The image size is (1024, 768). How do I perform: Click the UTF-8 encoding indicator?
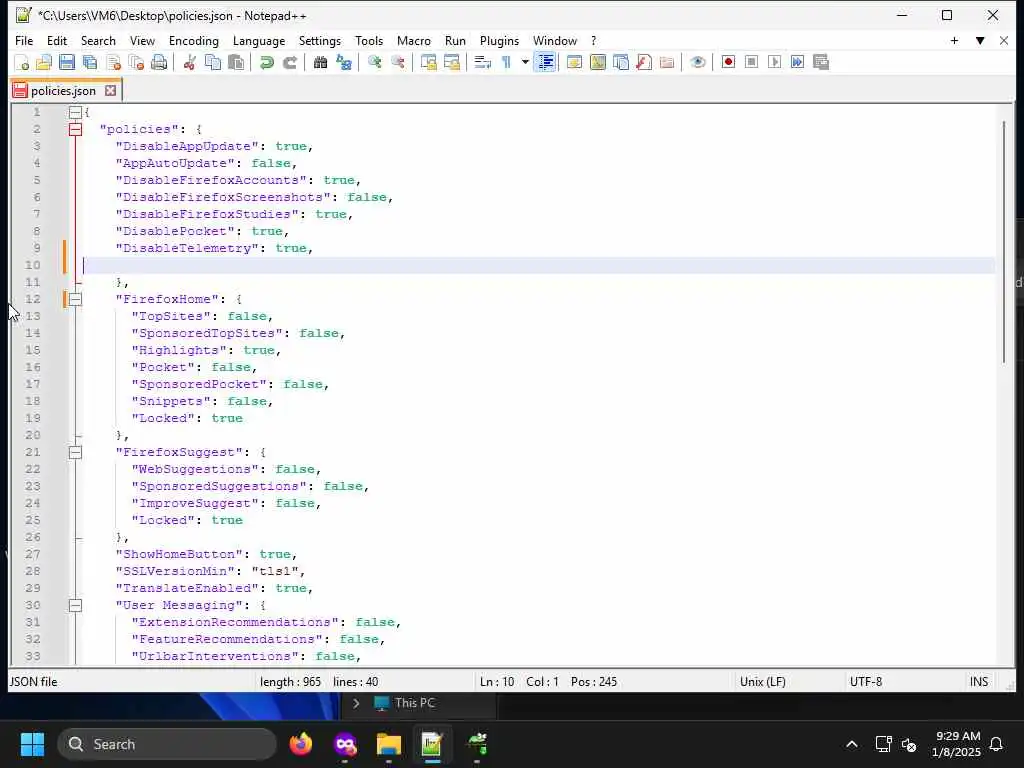coord(866,682)
